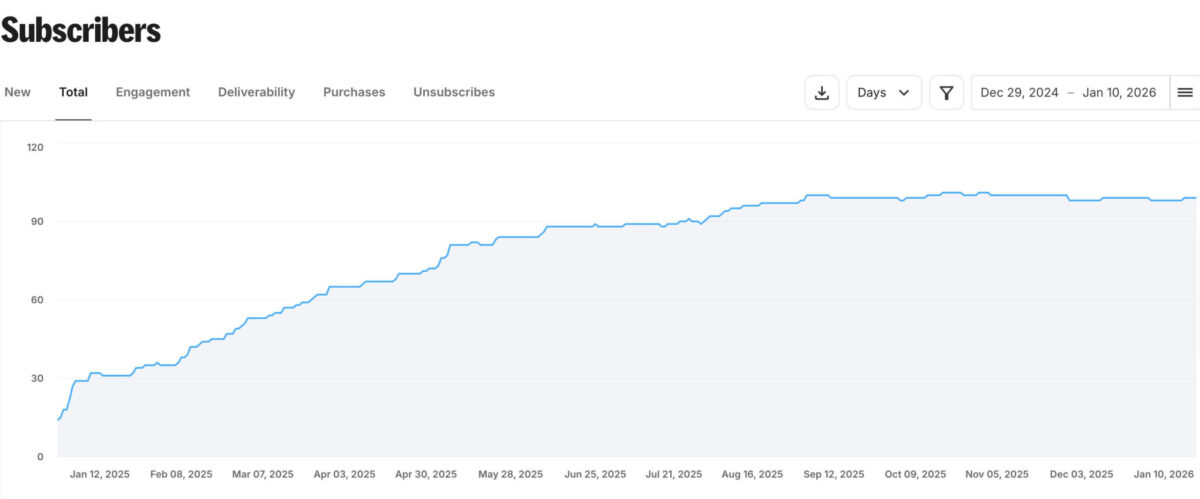This screenshot has height=499, width=1200.
Task: Click the Subscribers page heading
Action: coord(81,30)
